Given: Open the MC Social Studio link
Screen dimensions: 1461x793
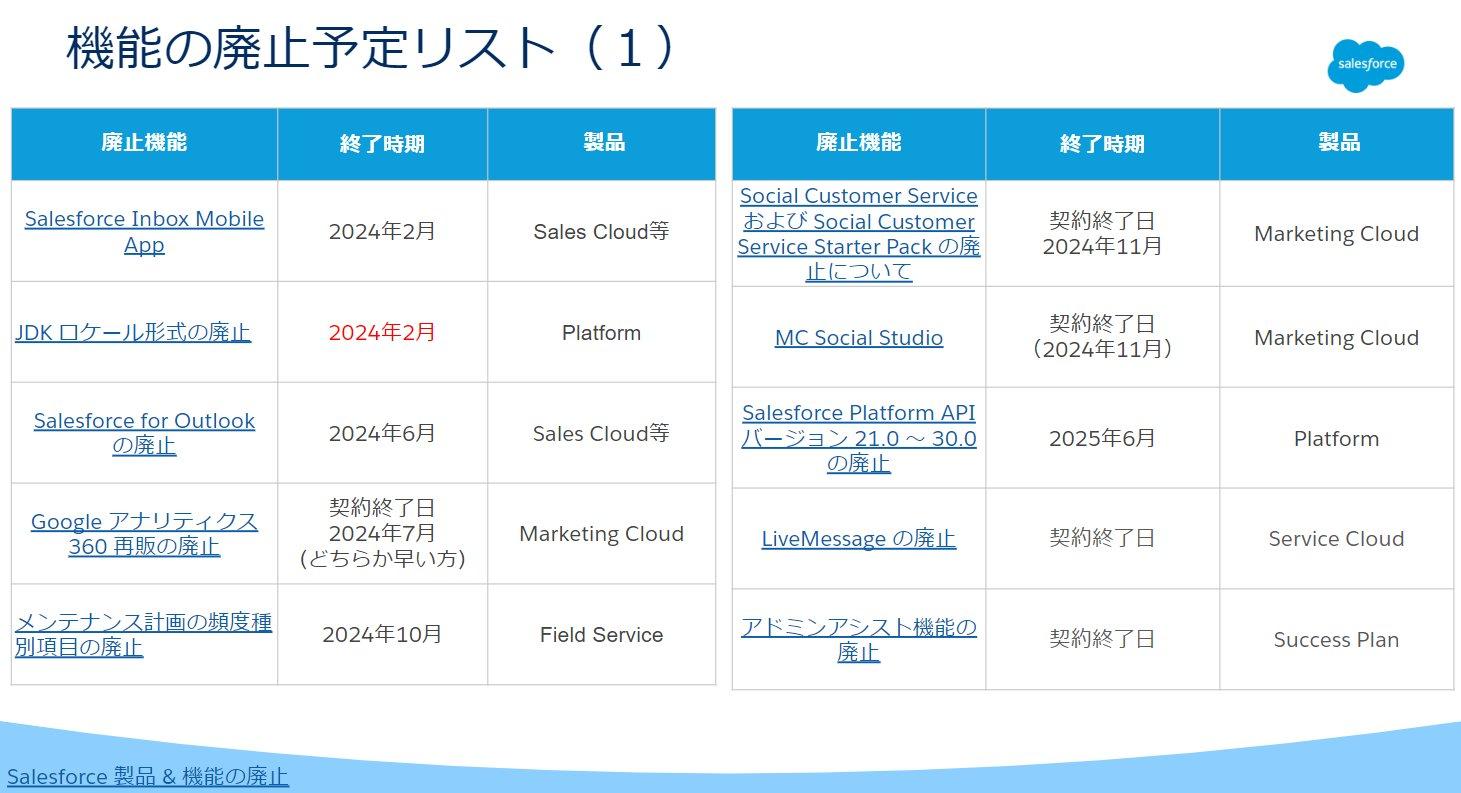Looking at the screenshot, I should pos(858,338).
